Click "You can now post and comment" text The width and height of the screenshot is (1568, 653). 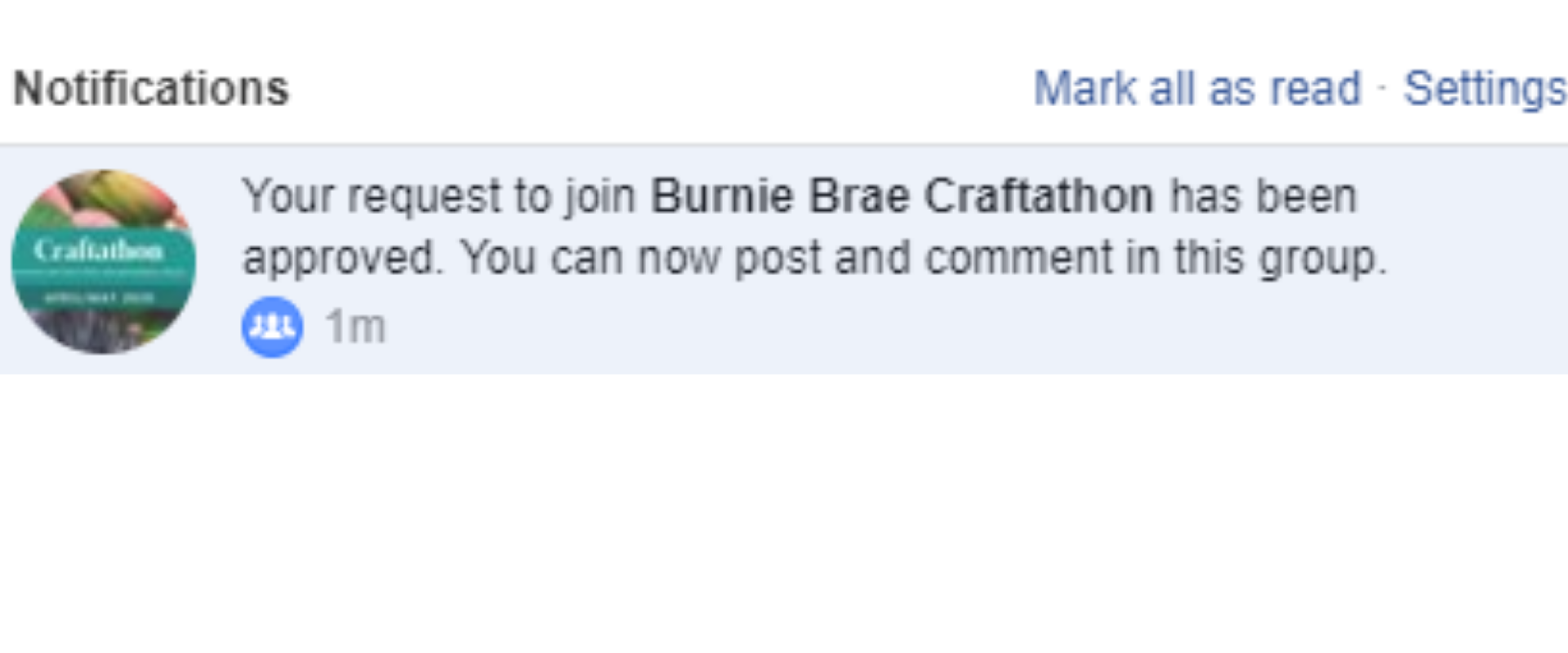787,259
